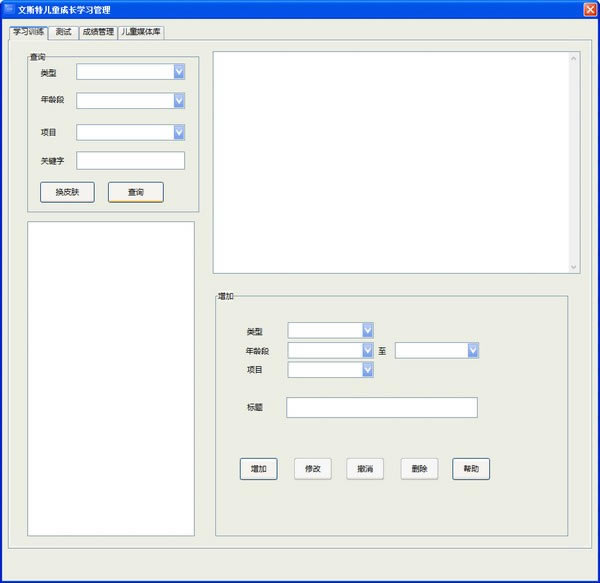This screenshot has height=583, width=600.
Task: Open help with the 帮助 button
Action: (471, 469)
